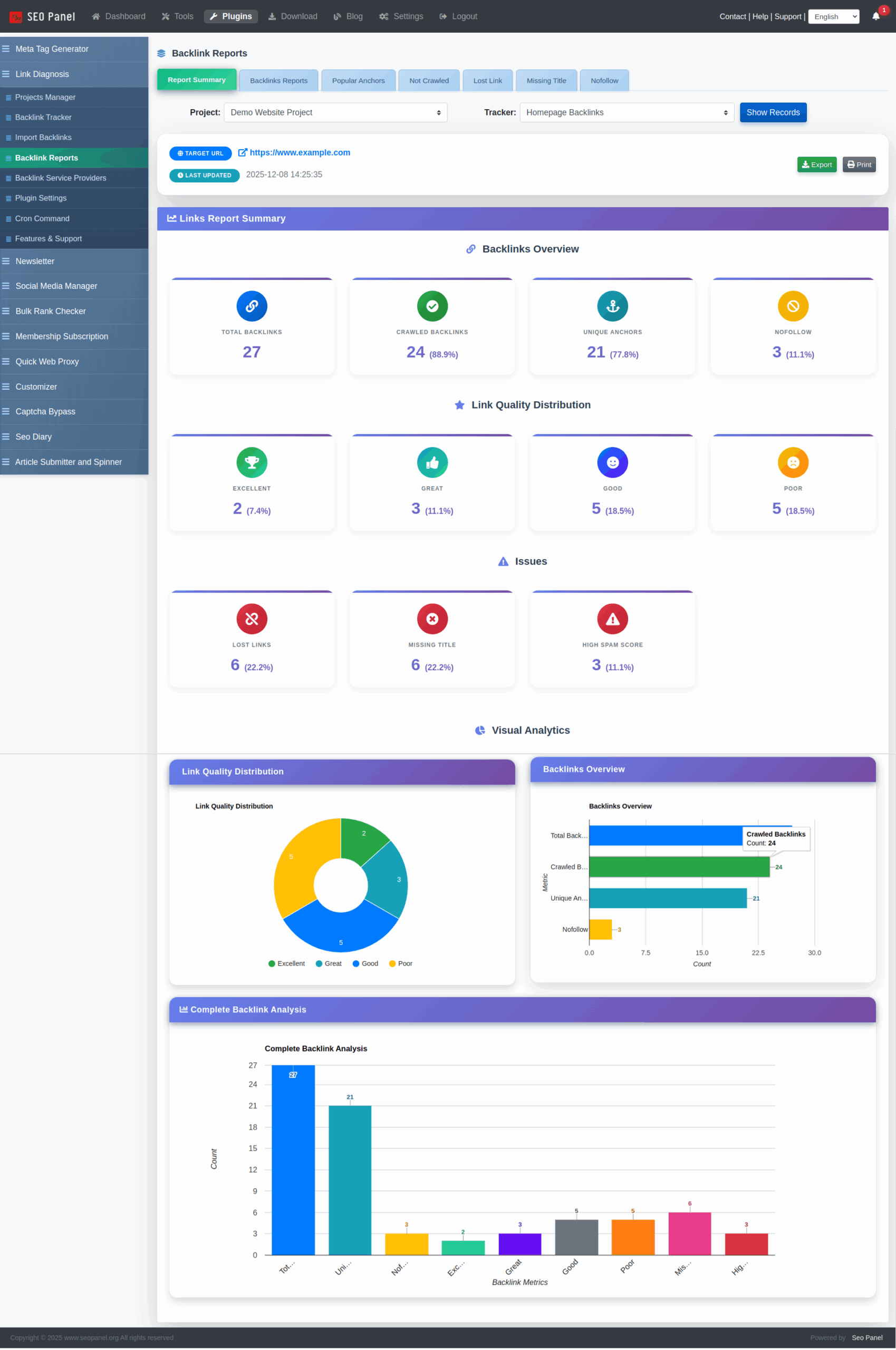Screen dimensions: 896x1350
Task: Click the Visual Analytics pie chart icon
Action: [480, 731]
